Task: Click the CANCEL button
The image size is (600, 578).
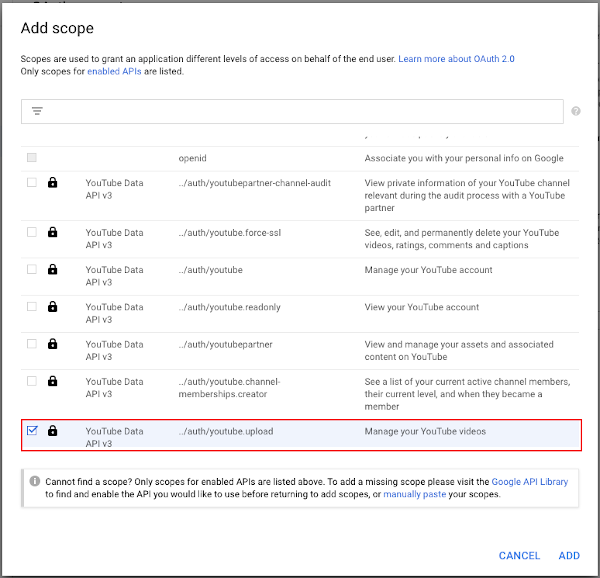Action: point(519,555)
